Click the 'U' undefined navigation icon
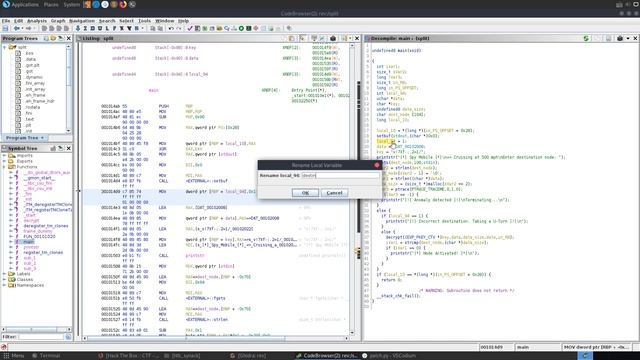 tap(100, 29)
